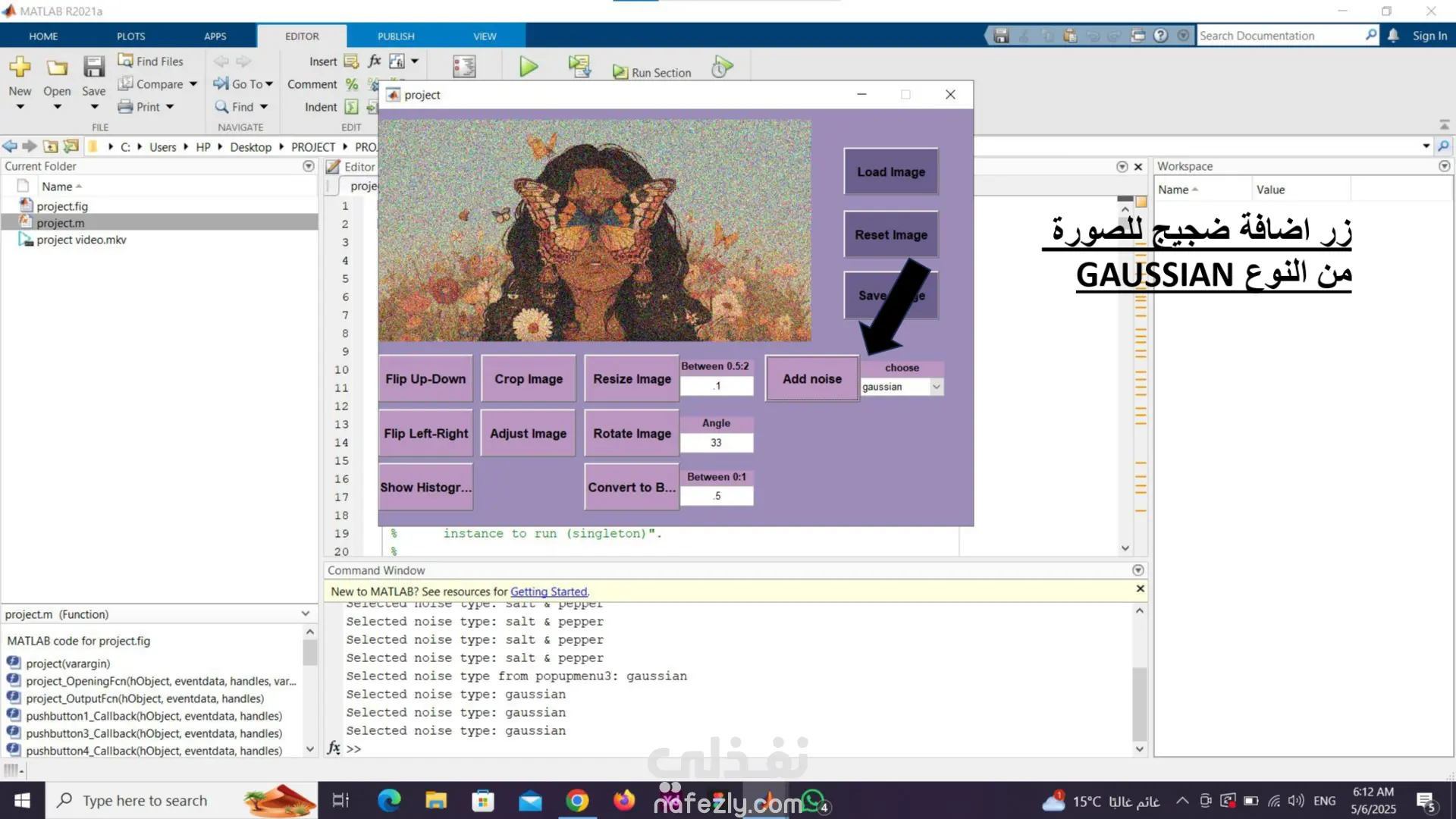Click the quick access Save icon
1456x819 pixels.
tap(1001, 36)
